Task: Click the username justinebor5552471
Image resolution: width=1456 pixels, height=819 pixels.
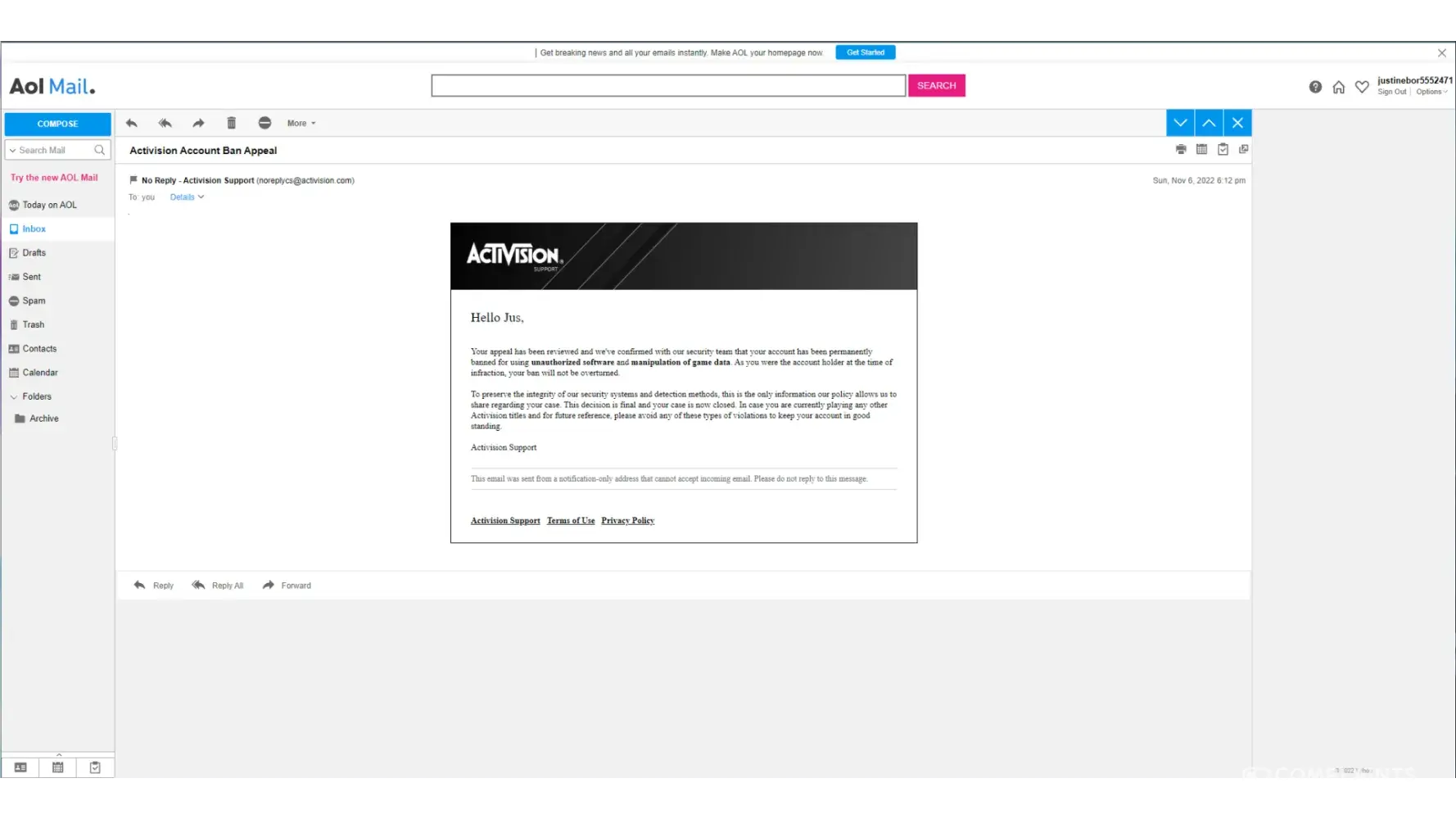Action: point(1415,80)
